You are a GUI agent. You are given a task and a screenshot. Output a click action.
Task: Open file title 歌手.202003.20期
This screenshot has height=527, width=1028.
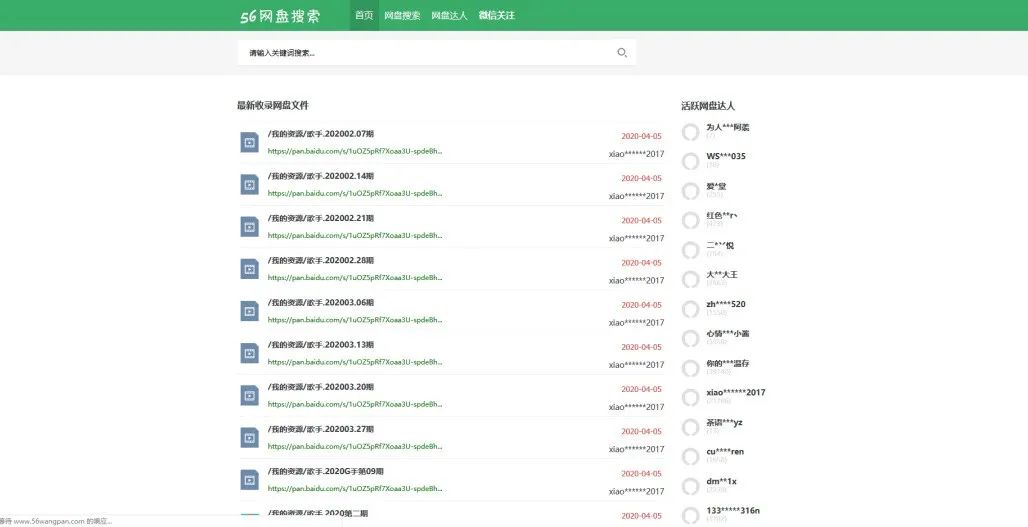(321, 387)
